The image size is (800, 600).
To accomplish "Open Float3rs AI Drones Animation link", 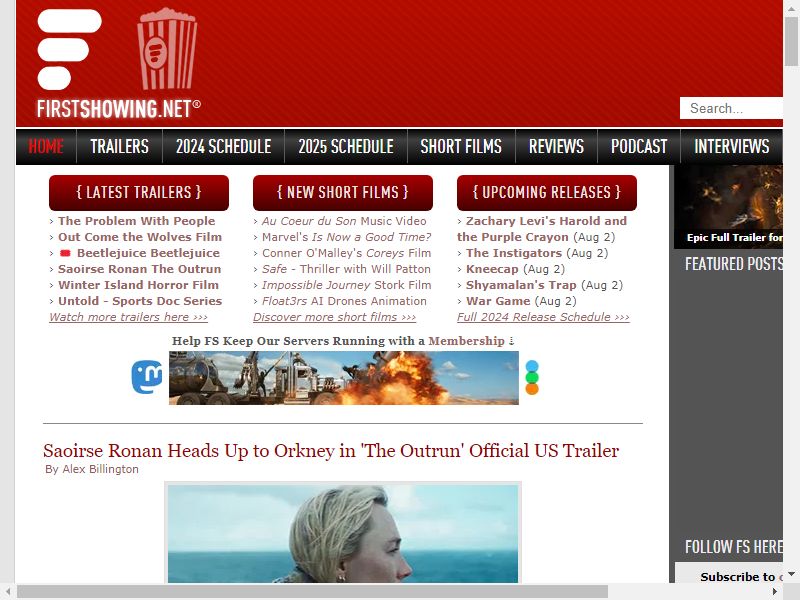I will 344,301.
